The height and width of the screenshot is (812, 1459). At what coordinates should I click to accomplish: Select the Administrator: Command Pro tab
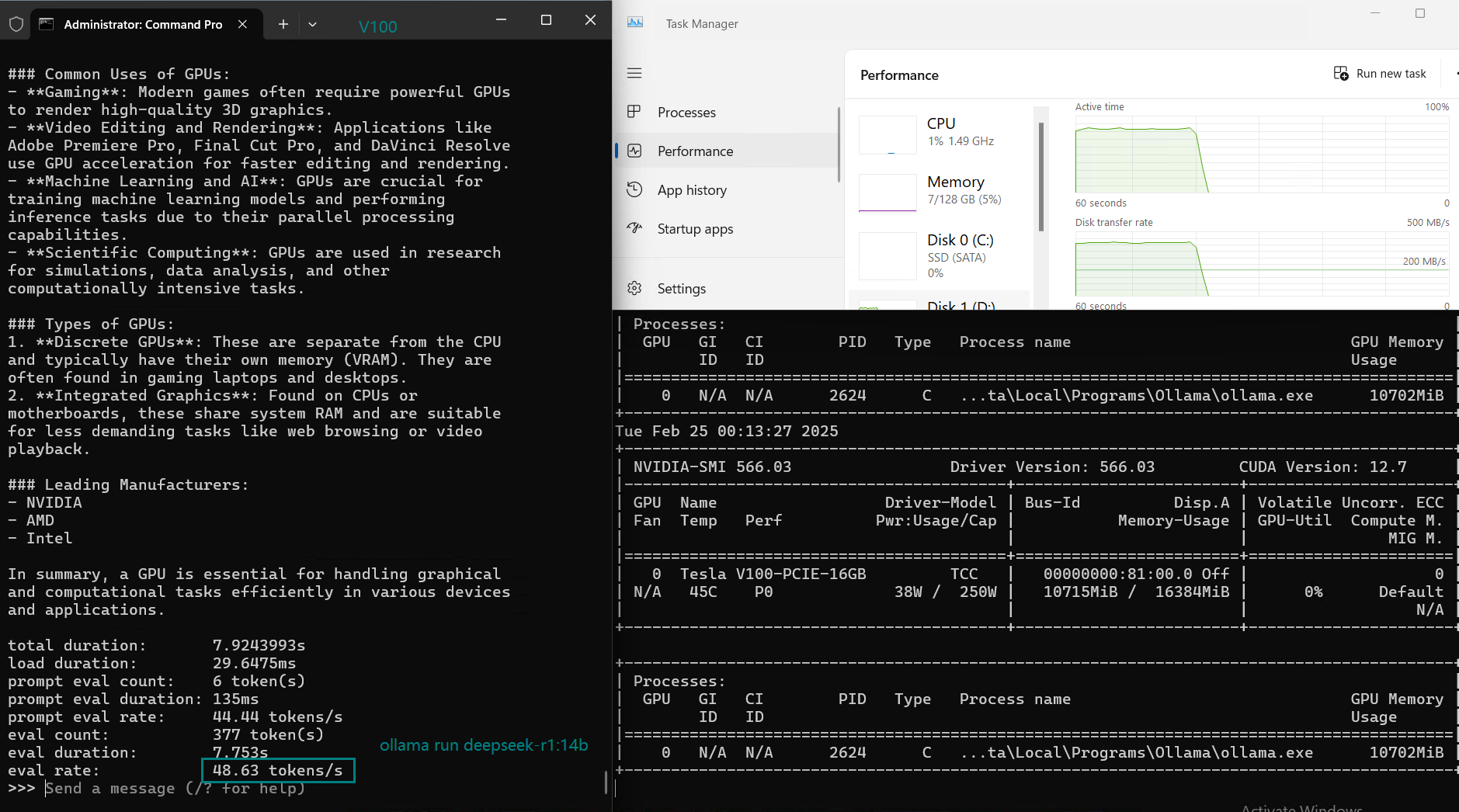coord(143,24)
